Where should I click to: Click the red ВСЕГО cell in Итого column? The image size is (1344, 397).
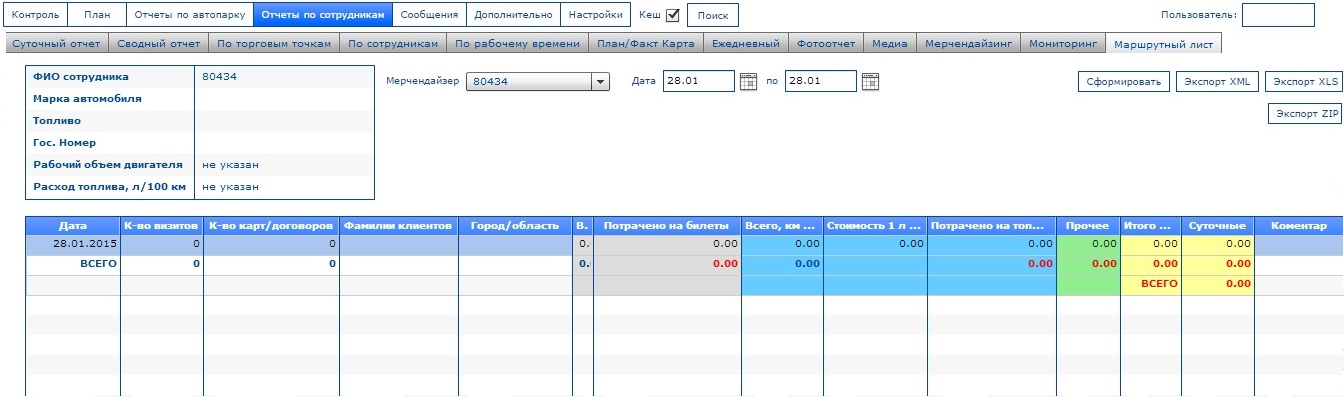1151,284
